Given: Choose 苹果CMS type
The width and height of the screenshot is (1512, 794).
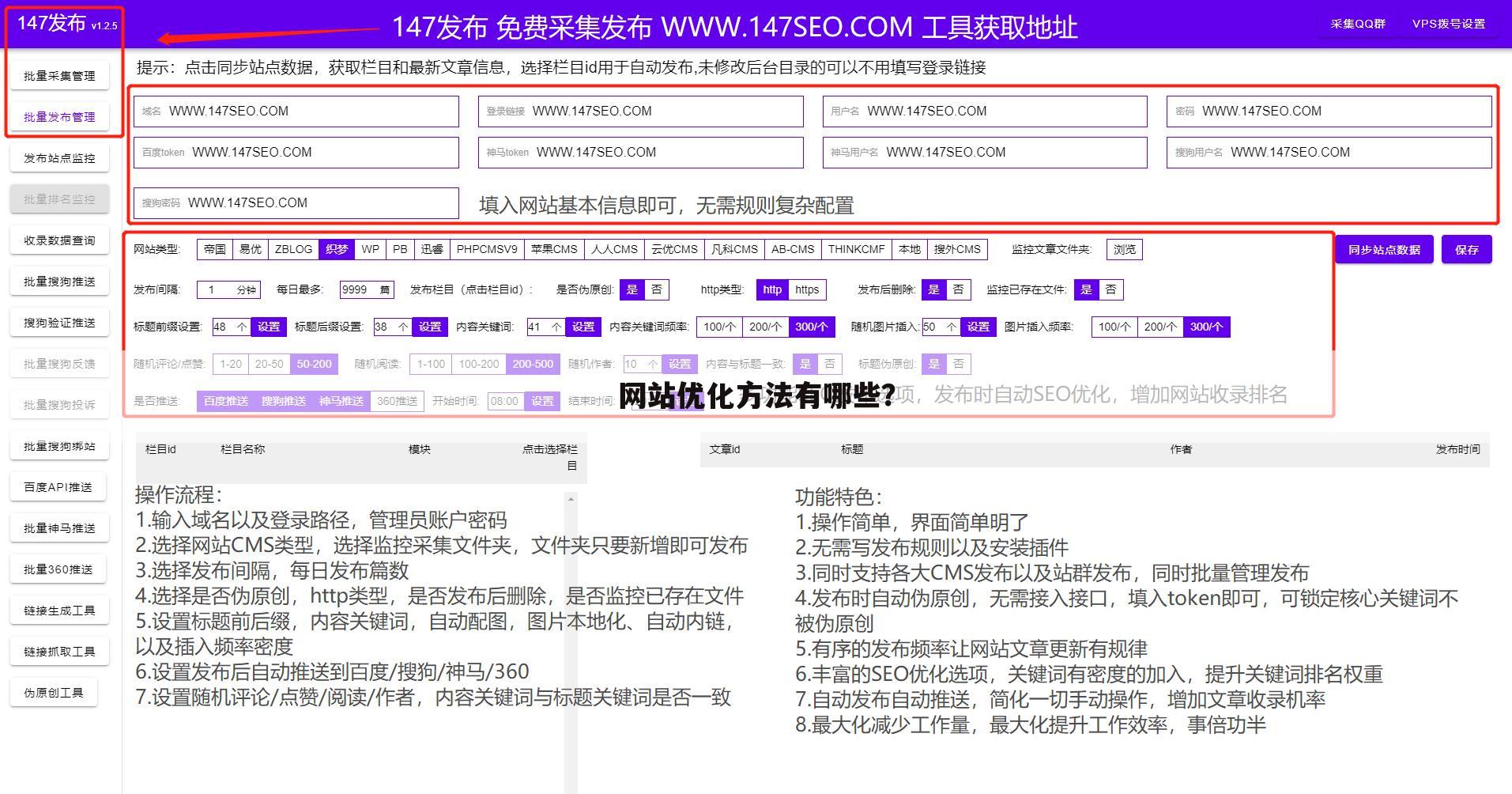Looking at the screenshot, I should point(554,249).
